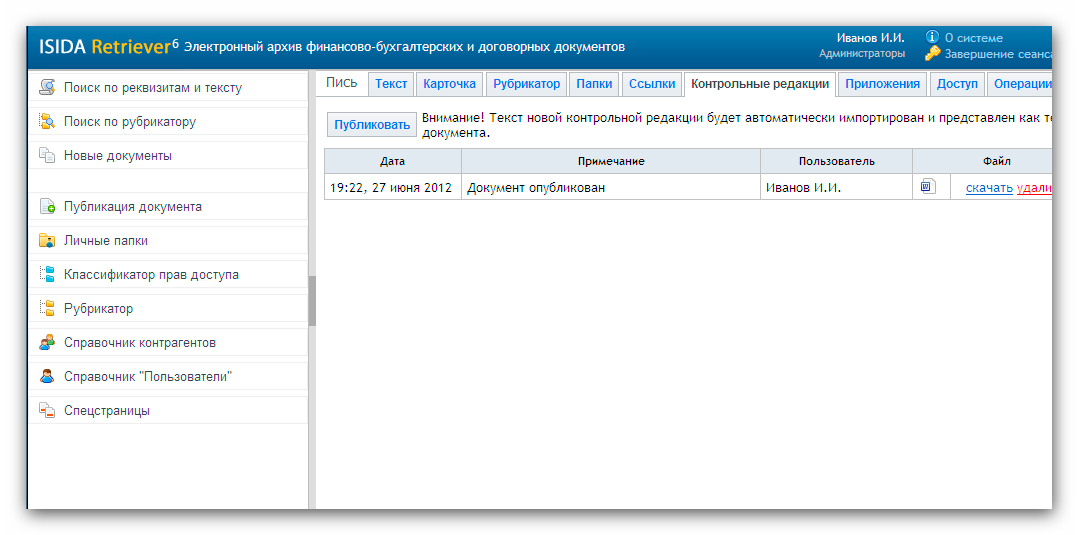Click the search by requisites magnifier icon
This screenshot has height=535, width=1078.
pos(47,87)
